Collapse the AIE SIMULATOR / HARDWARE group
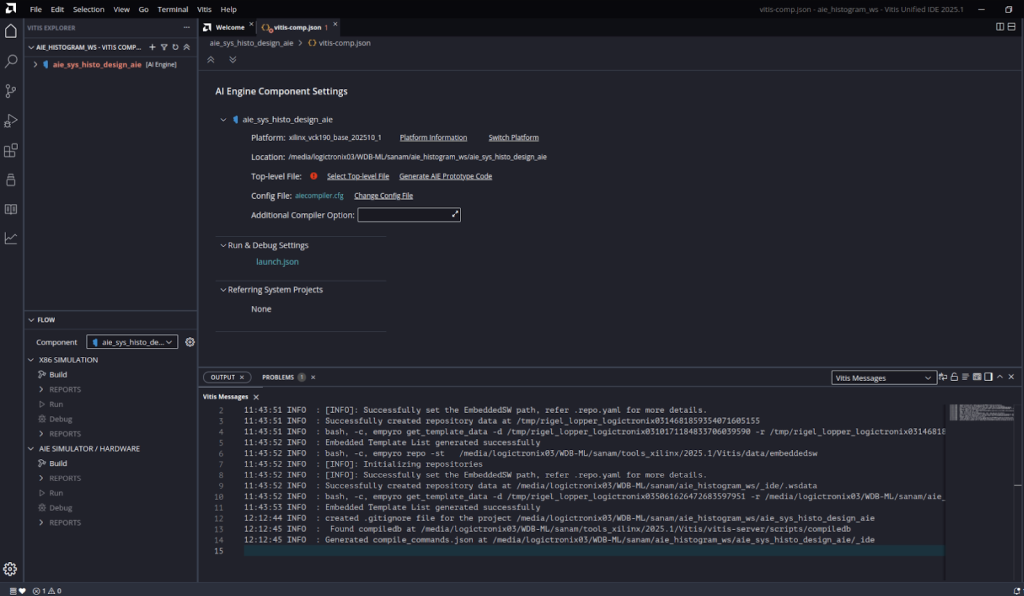The height and width of the screenshot is (596, 1024). tap(31, 448)
